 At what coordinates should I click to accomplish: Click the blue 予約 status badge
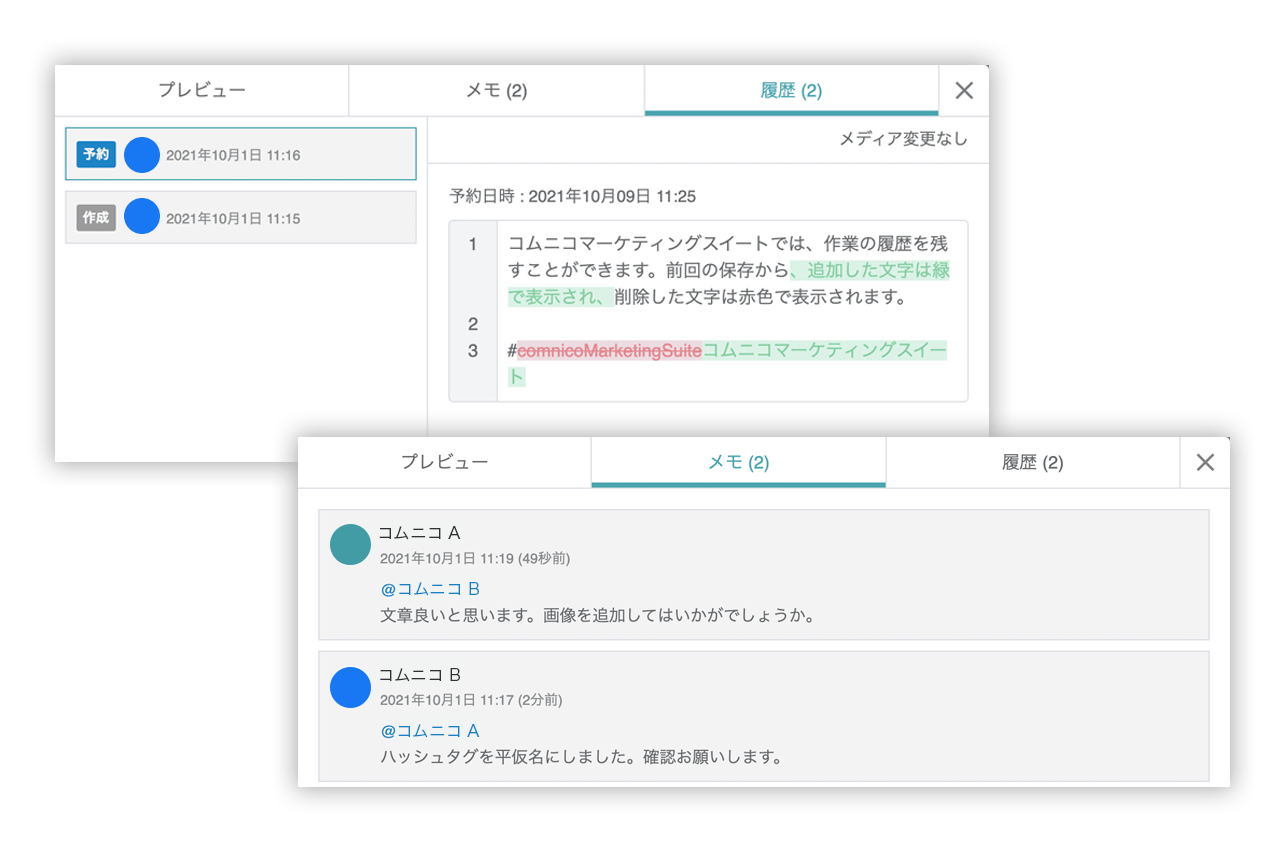tap(96, 155)
